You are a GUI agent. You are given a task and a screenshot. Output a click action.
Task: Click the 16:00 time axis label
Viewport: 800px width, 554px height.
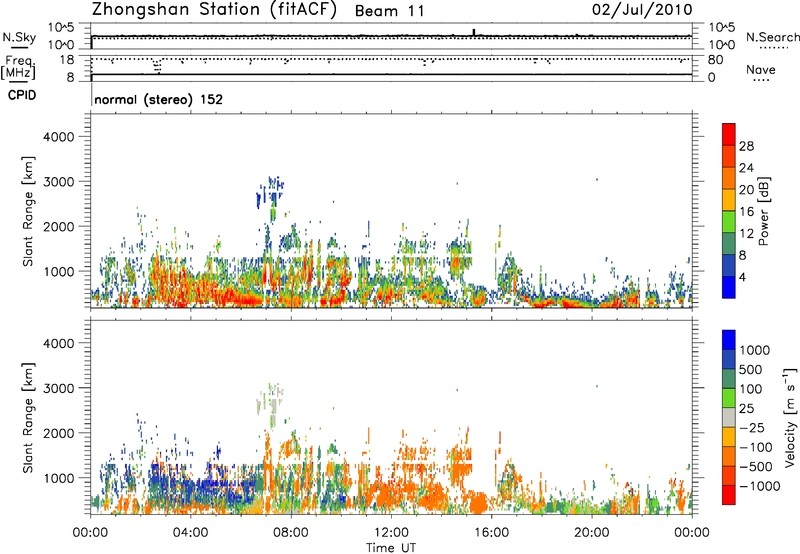click(491, 533)
